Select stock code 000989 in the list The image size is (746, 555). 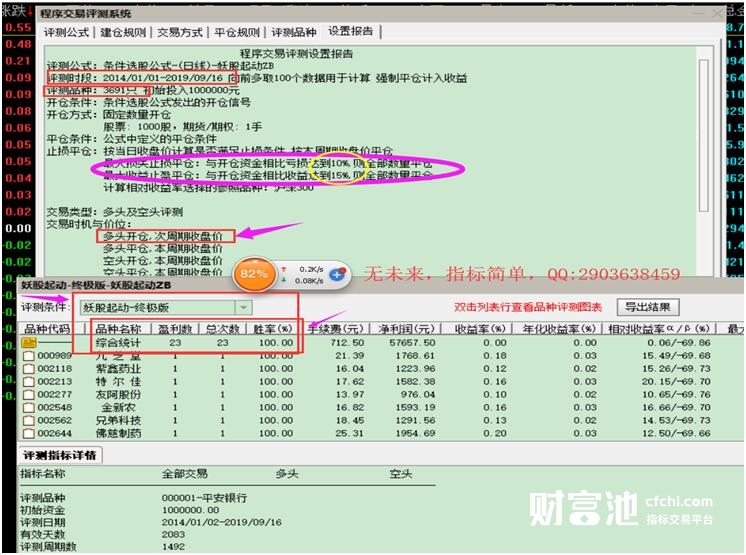click(55, 356)
